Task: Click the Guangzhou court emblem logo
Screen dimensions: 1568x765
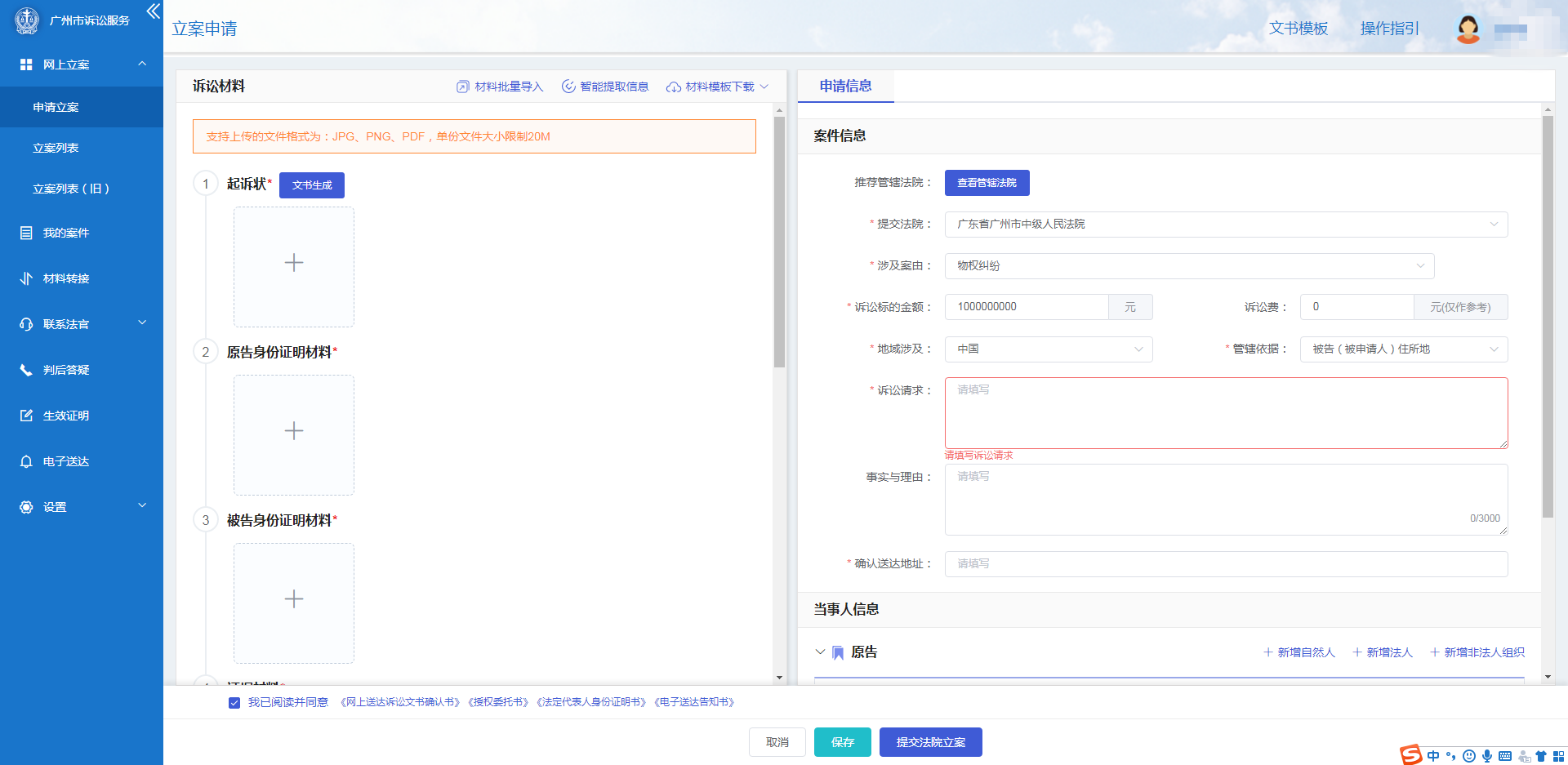Action: coord(27,20)
